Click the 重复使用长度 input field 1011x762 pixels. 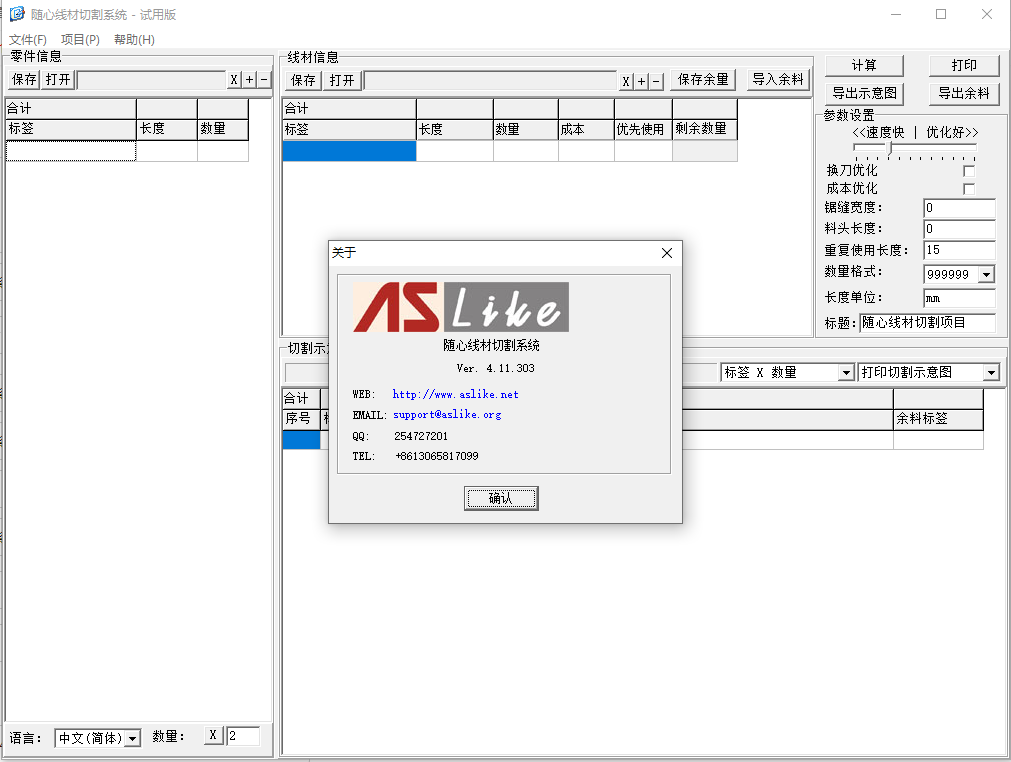[959, 250]
